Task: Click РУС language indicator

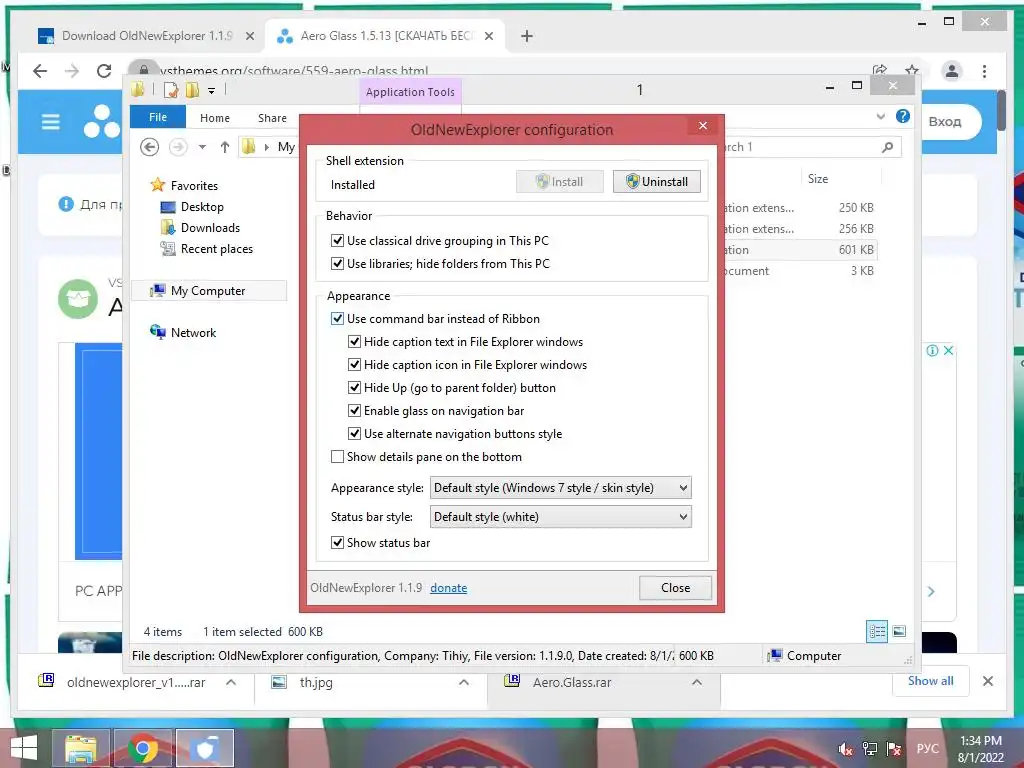Action: click(x=927, y=749)
